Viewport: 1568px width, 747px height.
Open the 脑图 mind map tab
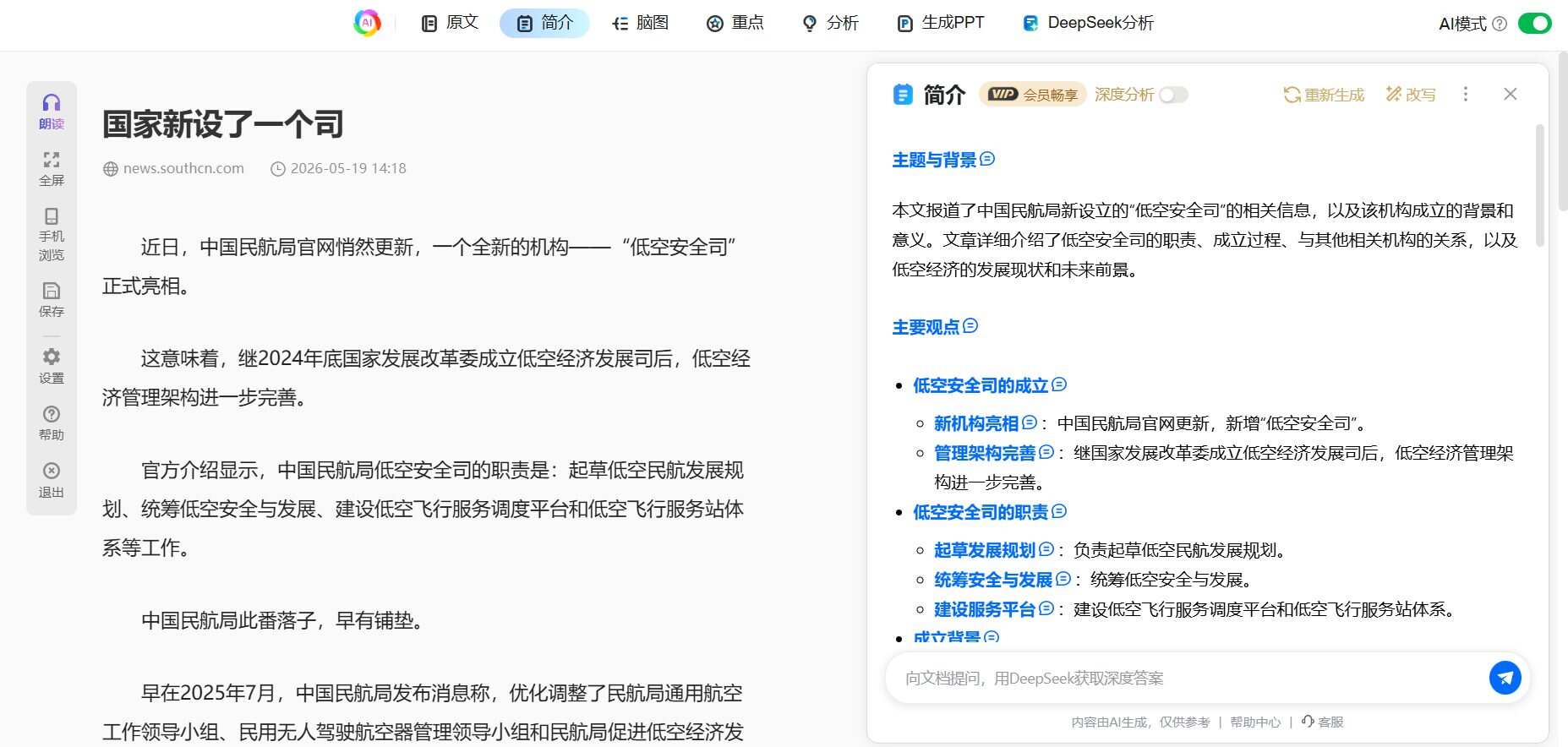pyautogui.click(x=640, y=23)
